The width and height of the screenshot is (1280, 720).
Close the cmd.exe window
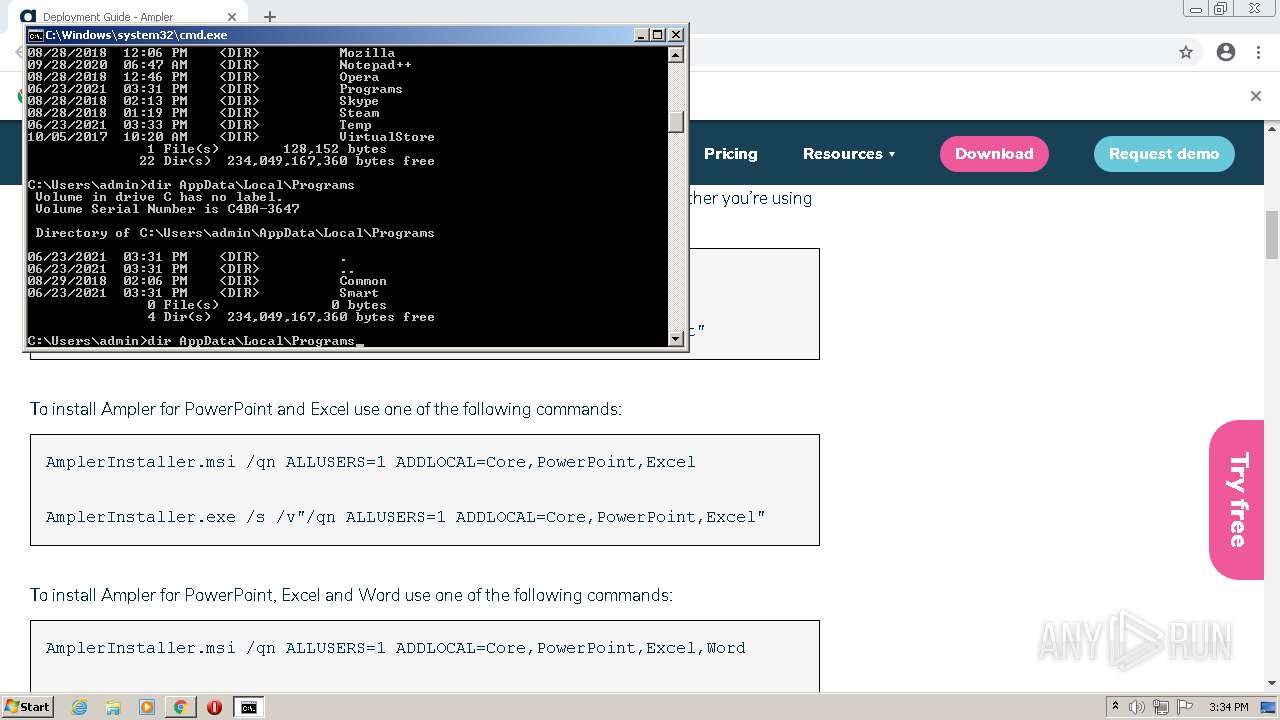[x=676, y=35]
